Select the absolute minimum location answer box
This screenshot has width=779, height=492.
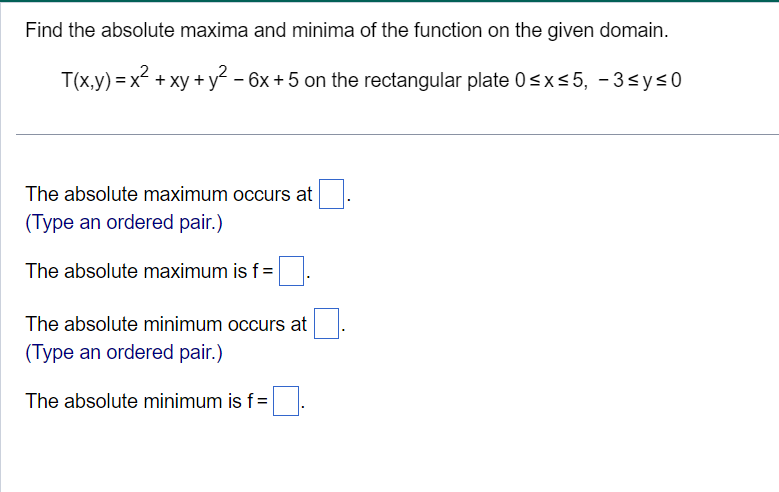pyautogui.click(x=326, y=324)
